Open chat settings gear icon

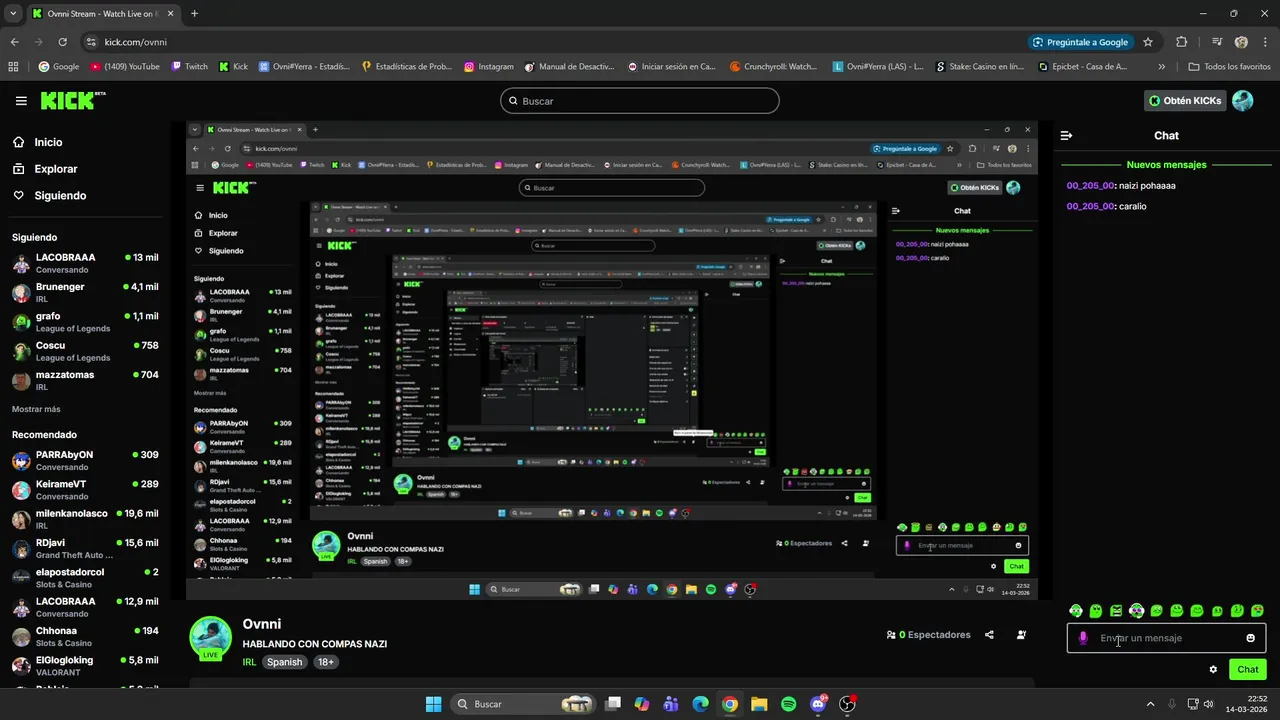point(1213,669)
